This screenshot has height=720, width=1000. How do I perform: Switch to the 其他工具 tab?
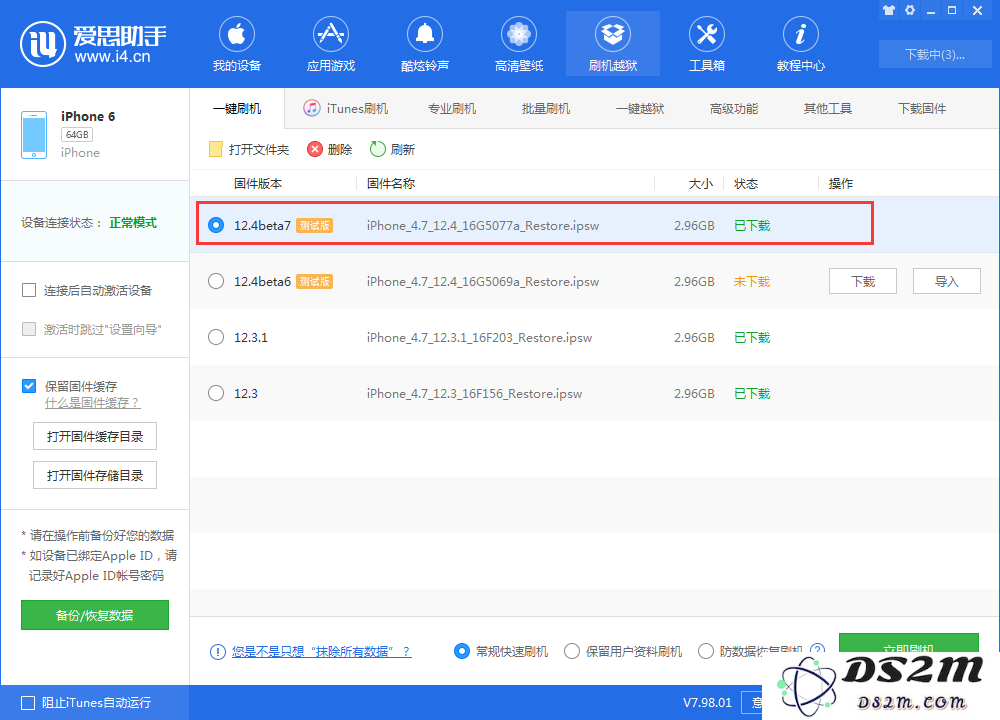[828, 108]
